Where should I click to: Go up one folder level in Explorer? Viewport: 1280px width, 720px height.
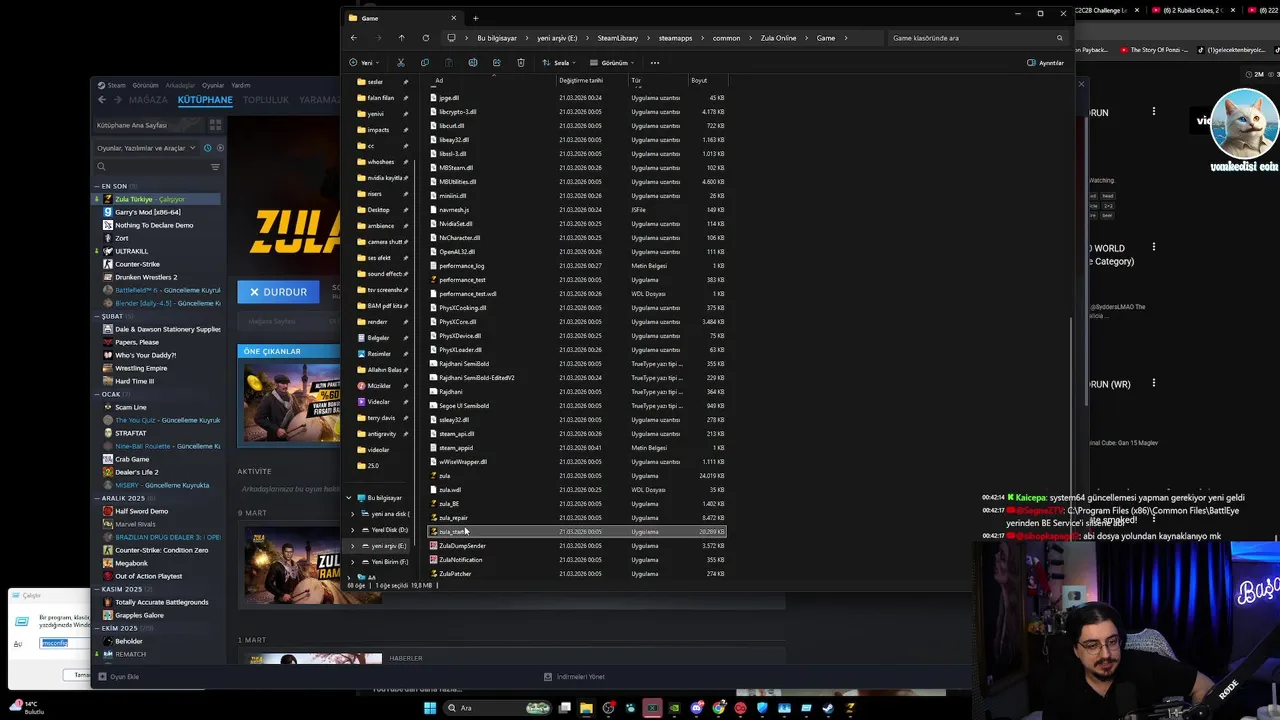point(401,38)
